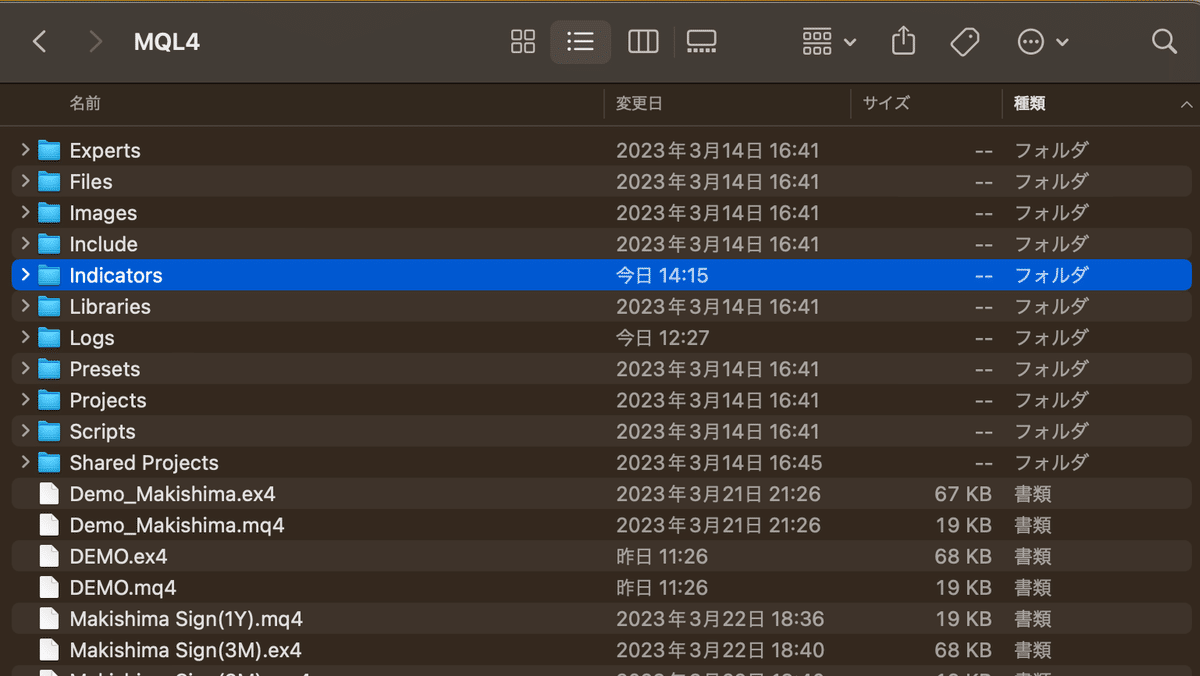Click the Indicators folder icon
Image resolution: width=1200 pixels, height=676 pixels.
[x=49, y=275]
